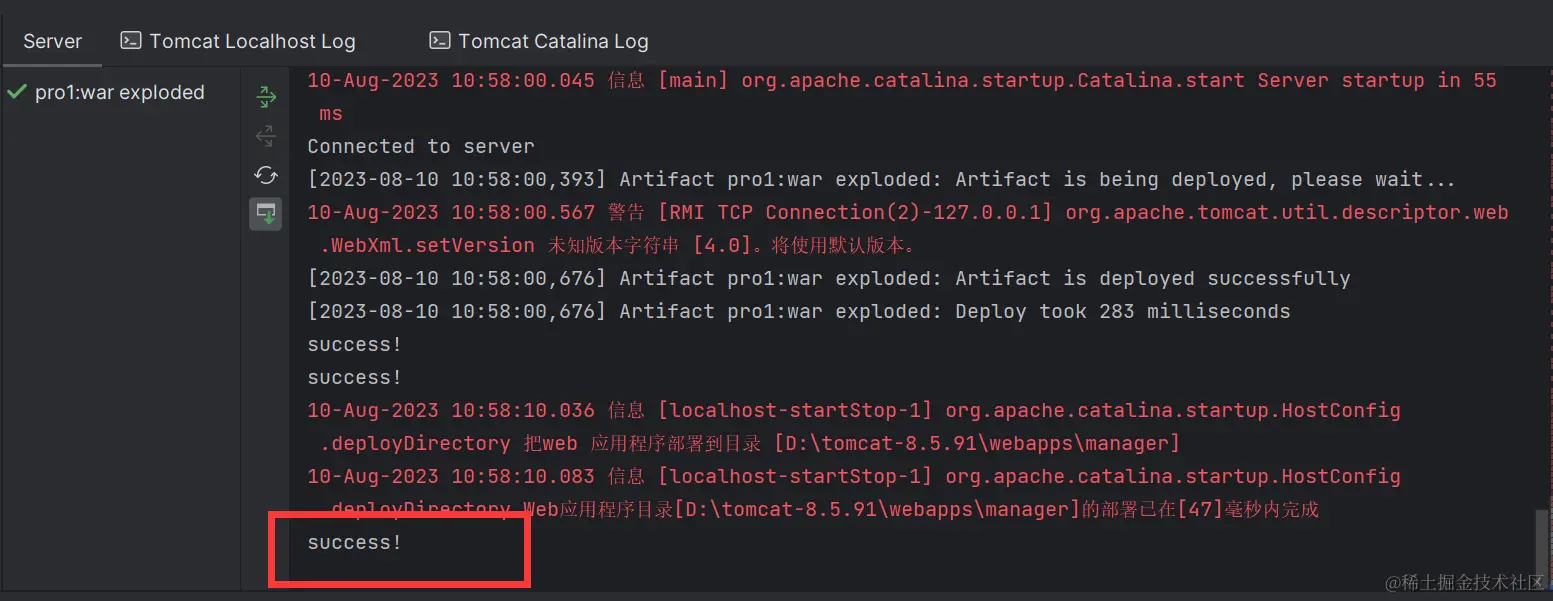The image size is (1553, 601).
Task: Click the Artifact is deployed successfully line
Action: pos(829,278)
